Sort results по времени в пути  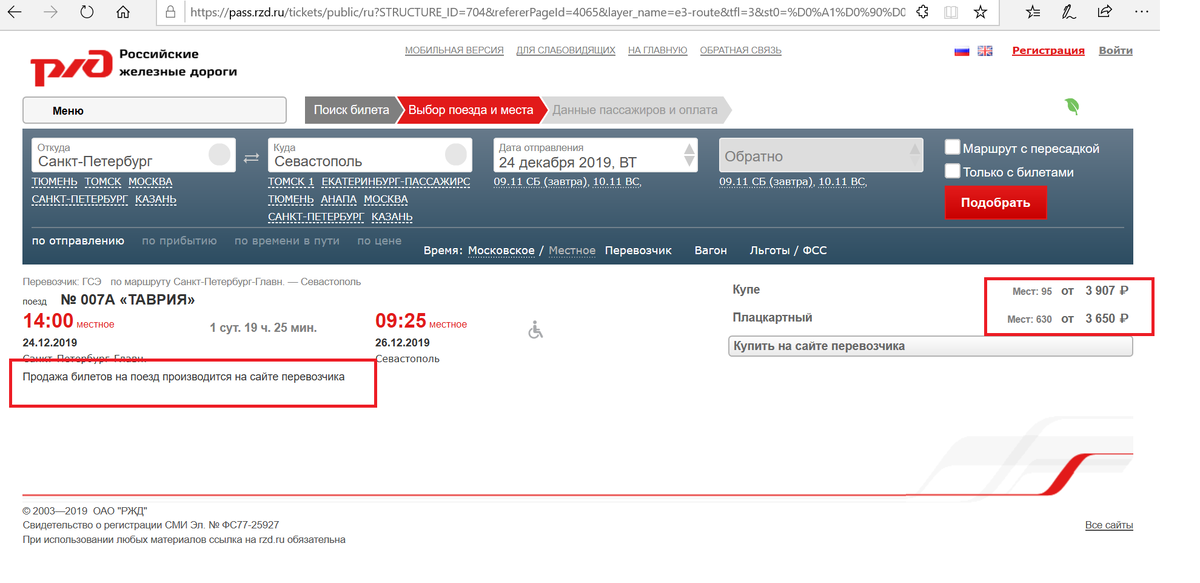point(287,241)
